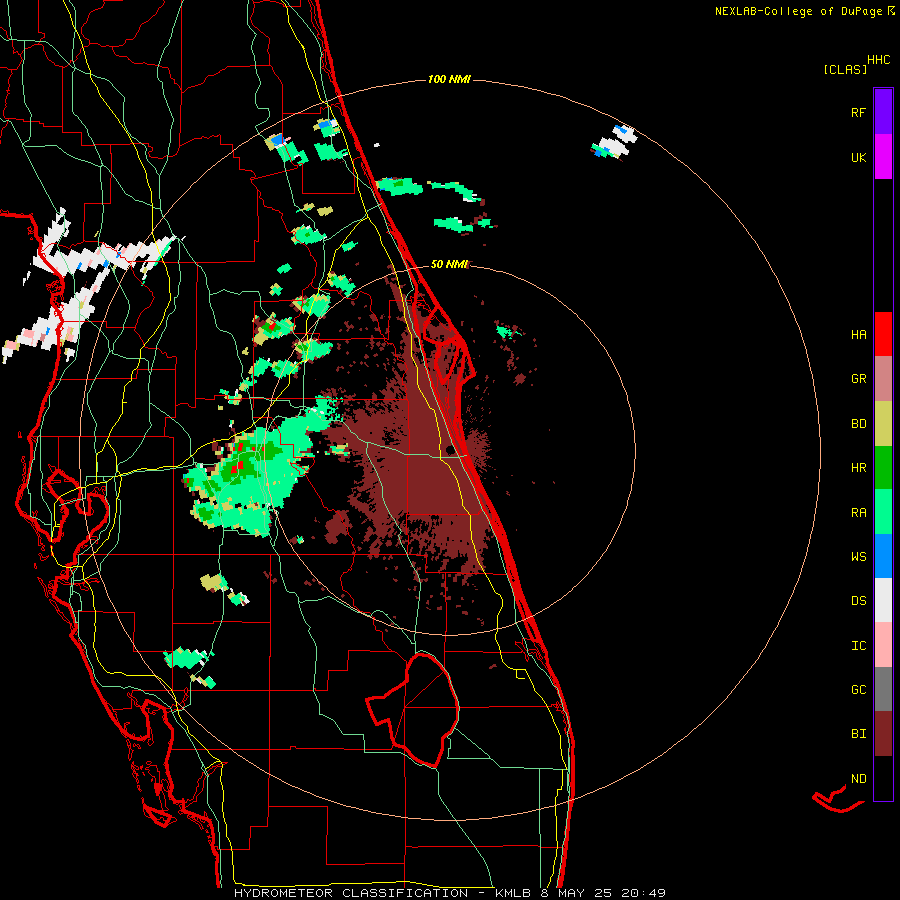Click the HA legend label
This screenshot has width=900, height=900.
(859, 335)
